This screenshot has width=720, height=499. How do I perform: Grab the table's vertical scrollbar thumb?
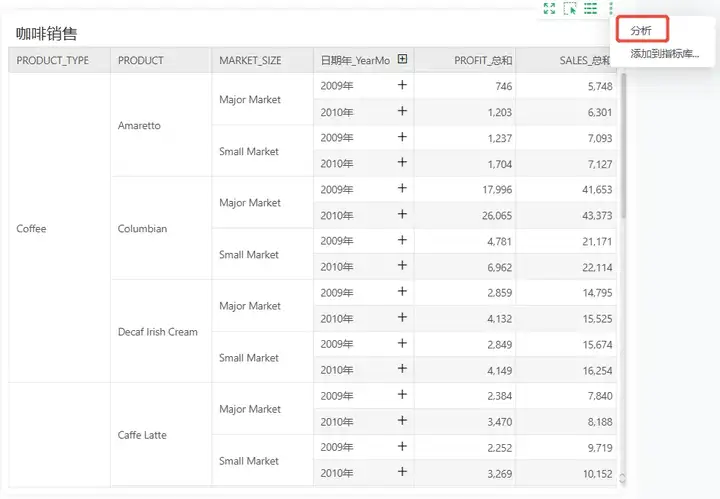pos(623,146)
